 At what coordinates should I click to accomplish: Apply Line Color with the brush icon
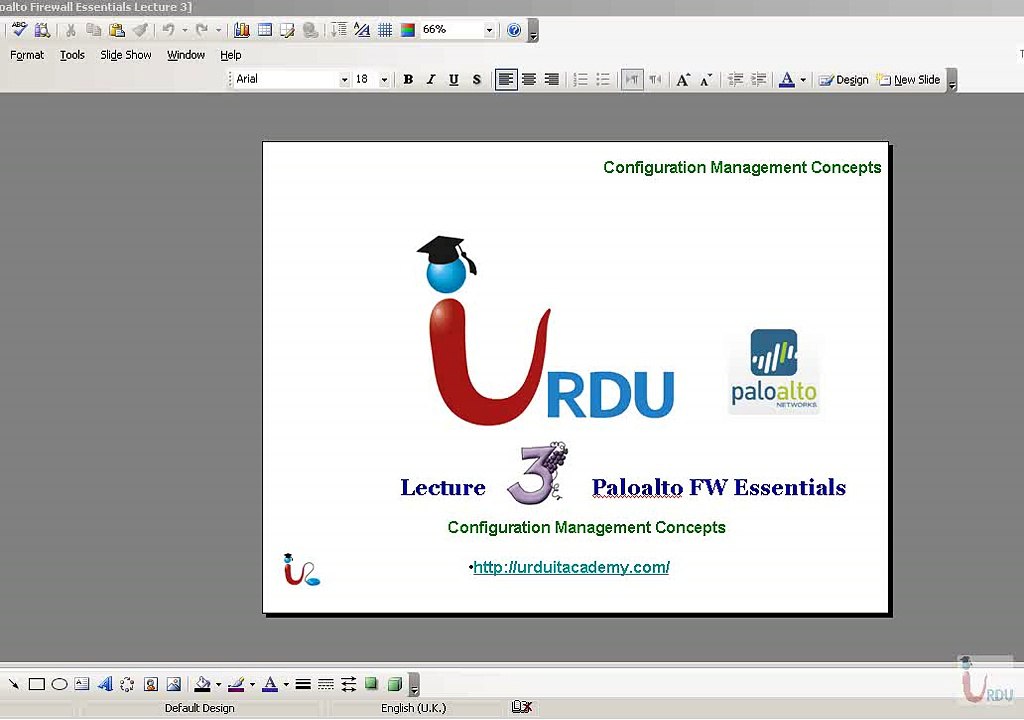[236, 684]
